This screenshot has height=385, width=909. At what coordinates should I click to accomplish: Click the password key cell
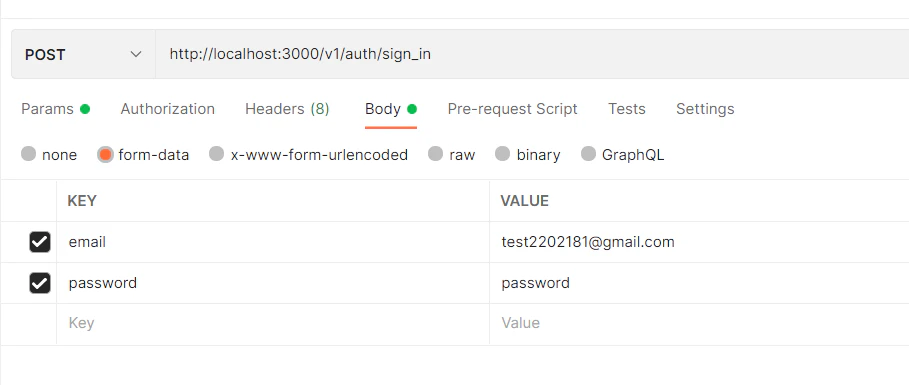273,283
